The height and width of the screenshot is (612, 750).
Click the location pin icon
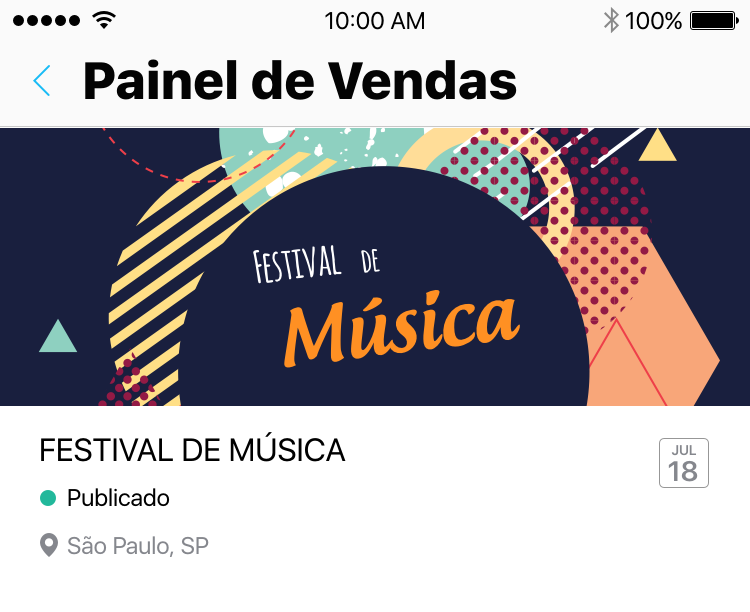click(48, 546)
